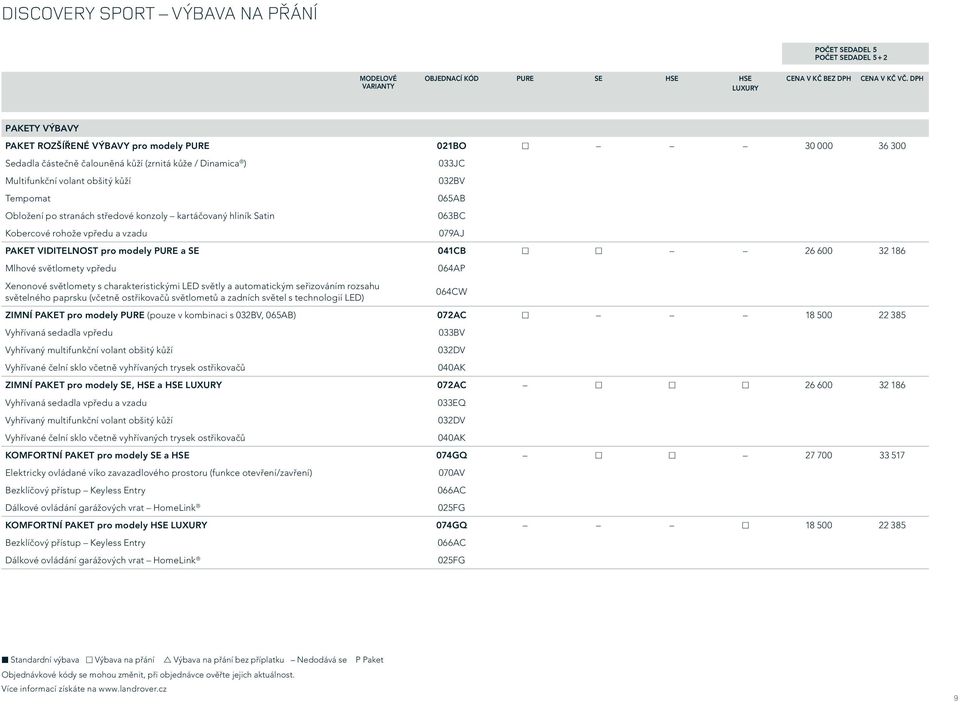Image resolution: width=960 pixels, height=705 pixels.
Task: Select the price "30 000"
Action: pos(819,146)
